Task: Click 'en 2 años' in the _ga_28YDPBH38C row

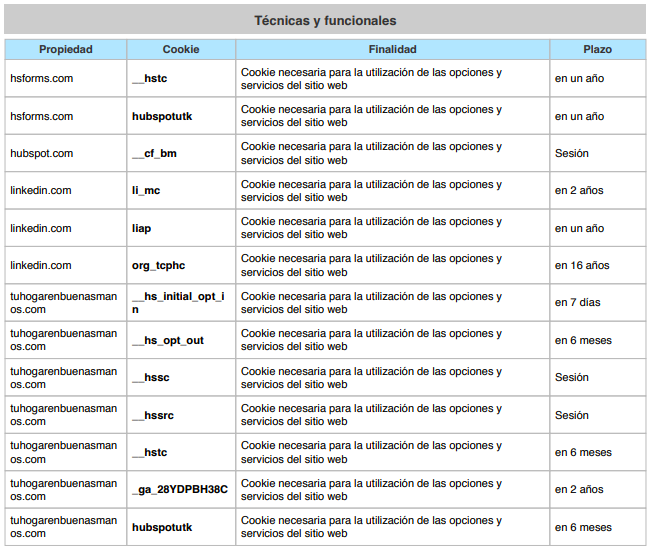Action: point(579,489)
